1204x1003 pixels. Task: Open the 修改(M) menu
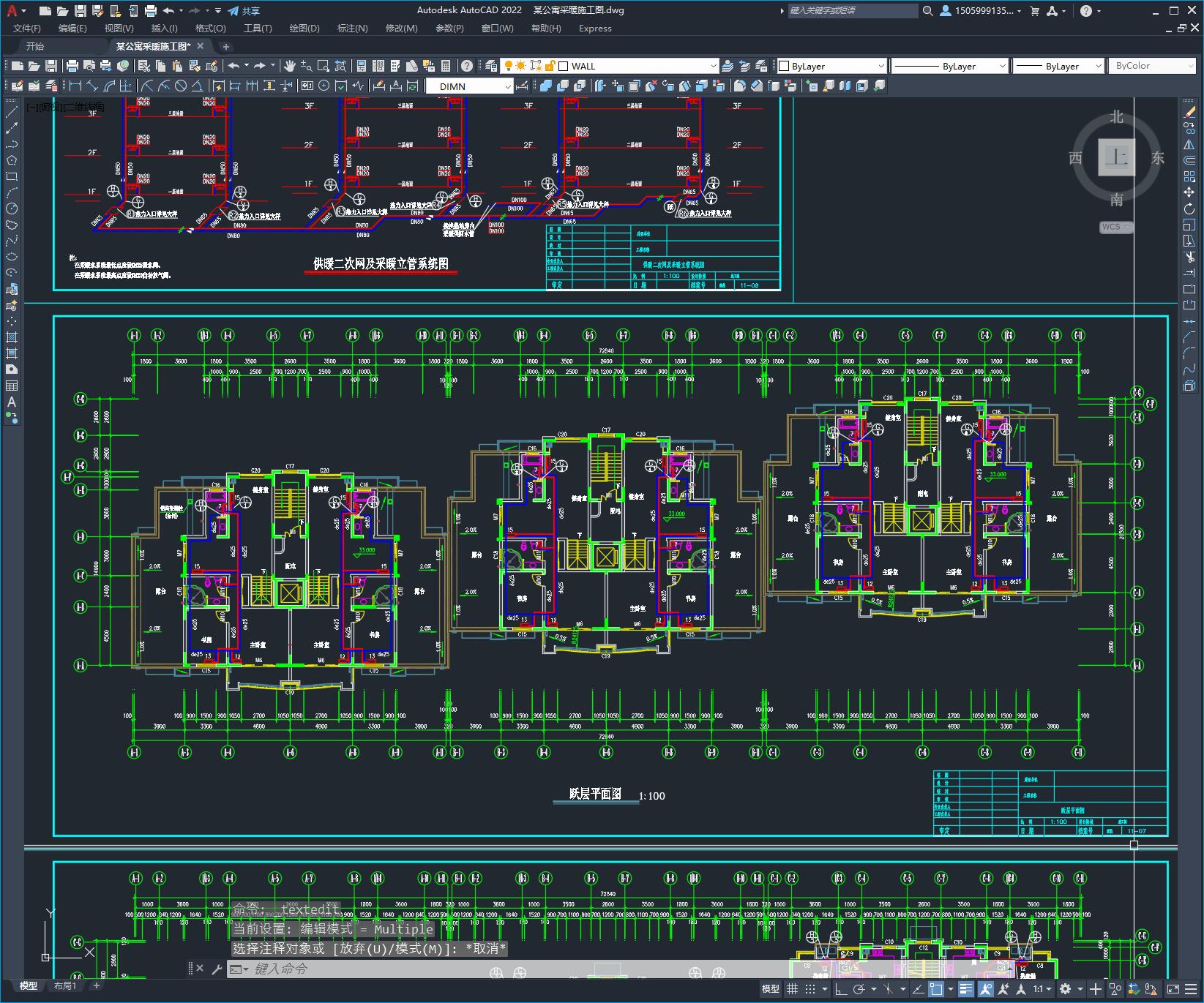401,29
